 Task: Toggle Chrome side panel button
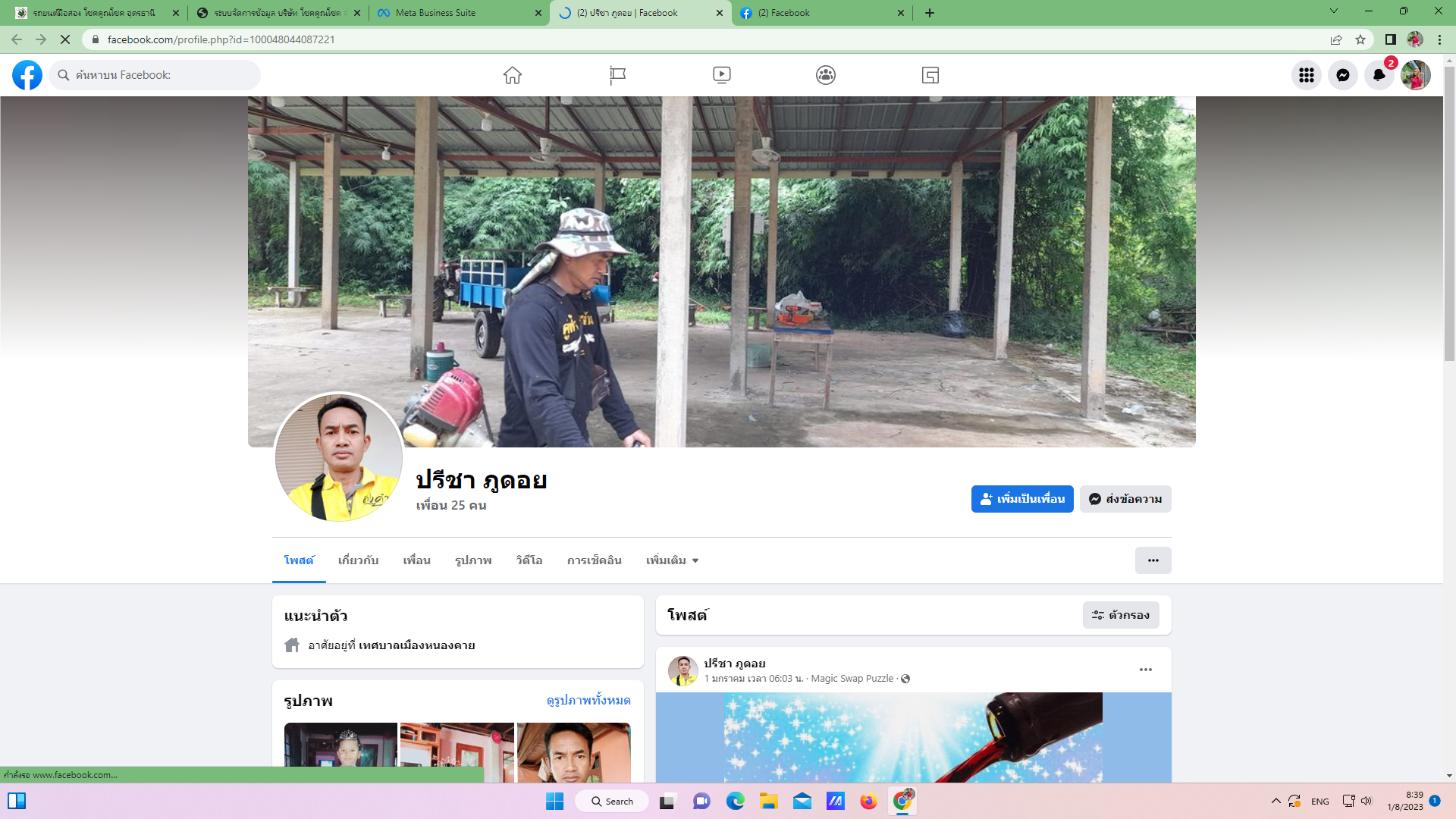coord(1391,39)
